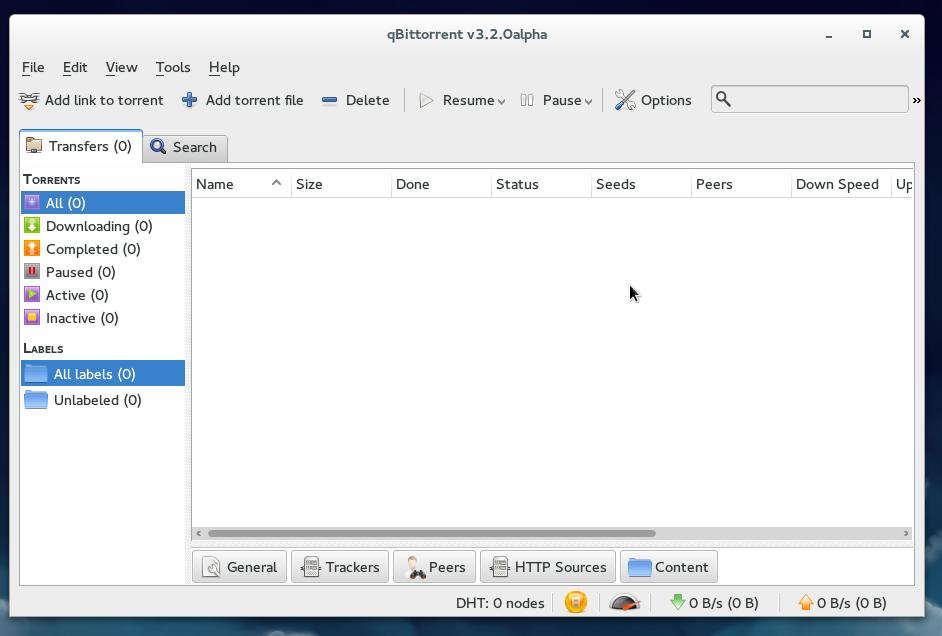The height and width of the screenshot is (636, 942).
Task: Toggle the Trackers panel button
Action: [340, 567]
